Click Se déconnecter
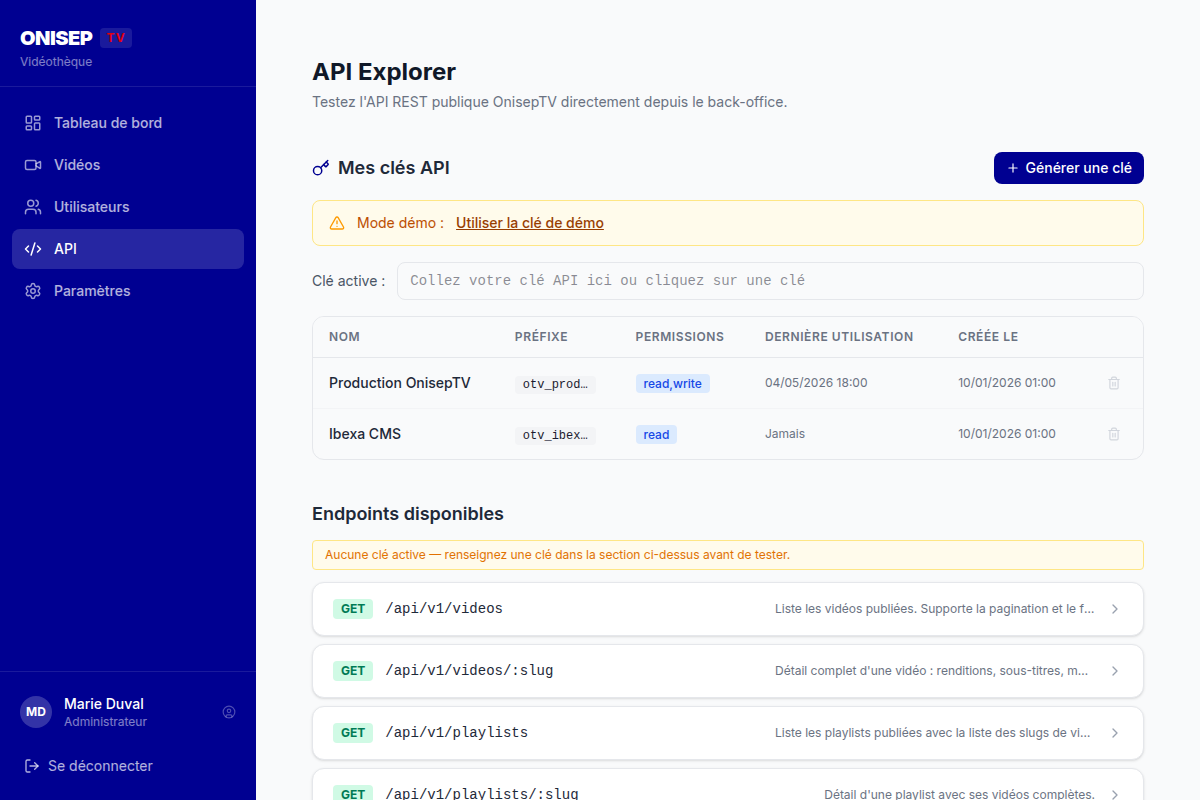 point(88,766)
